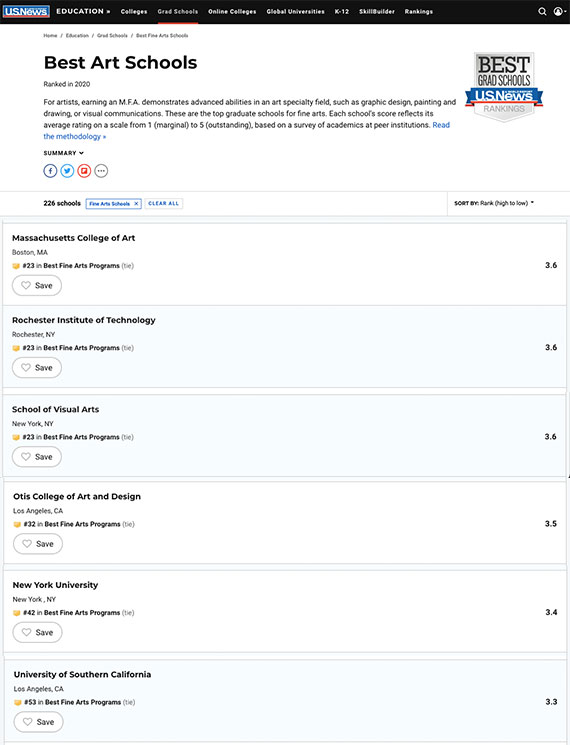Open Otis College of Art and Design page
The width and height of the screenshot is (570, 745).
(77, 497)
